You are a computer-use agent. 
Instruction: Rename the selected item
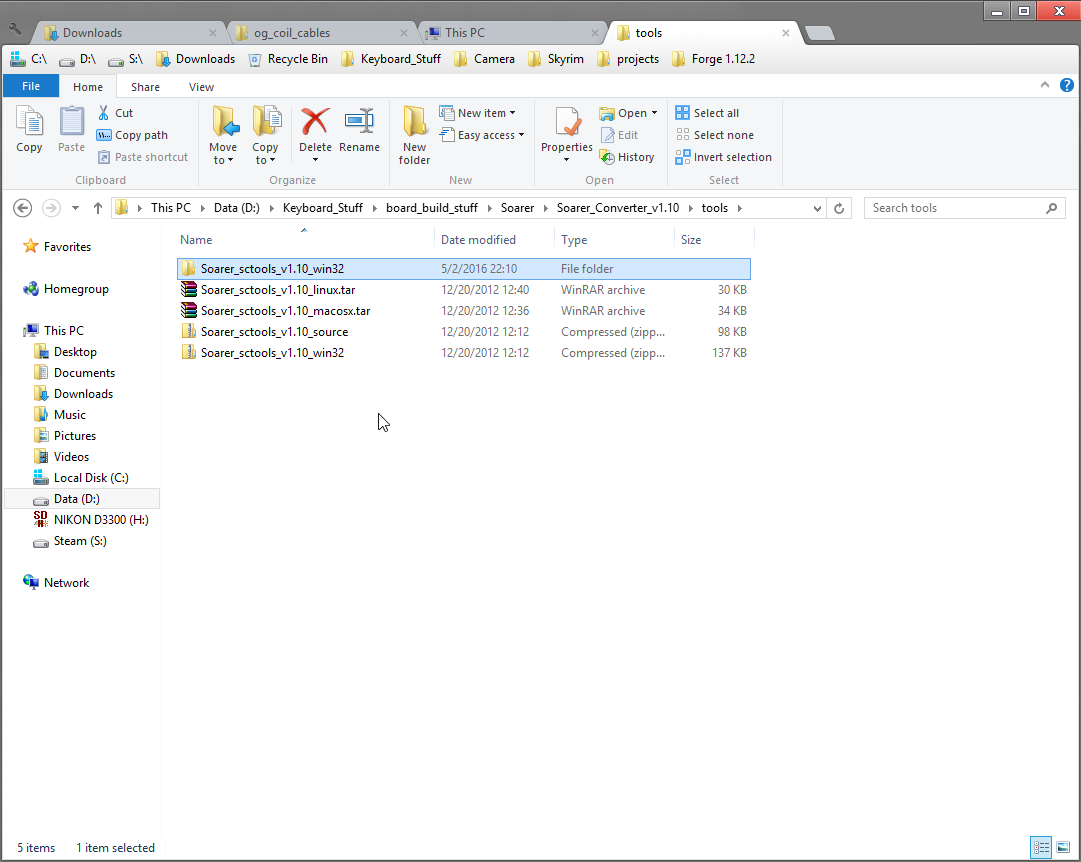[359, 129]
